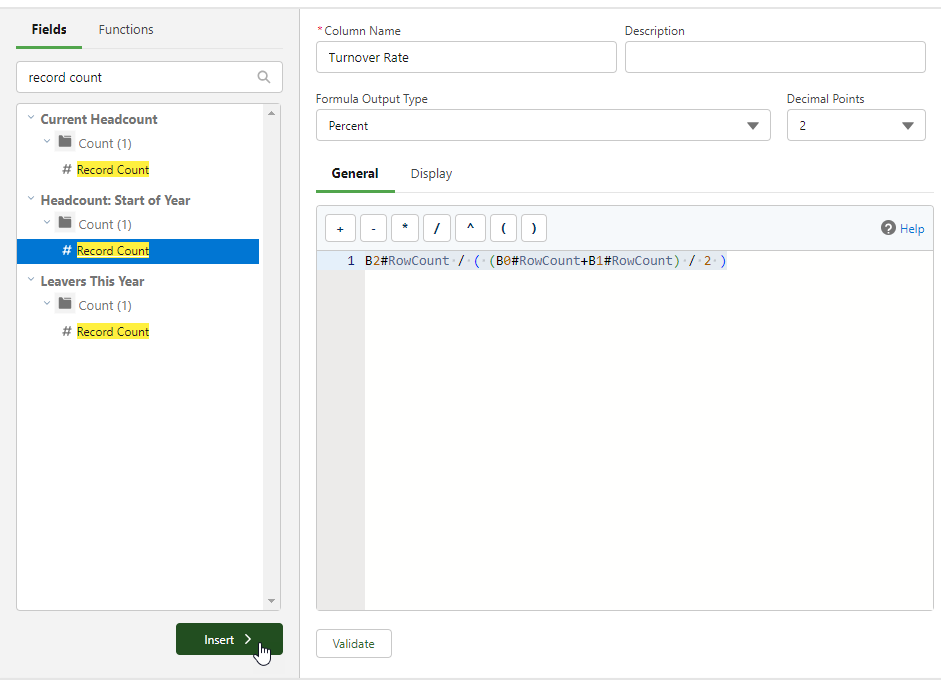Click the search magnifier icon
The width and height of the screenshot is (941, 680).
click(x=264, y=77)
